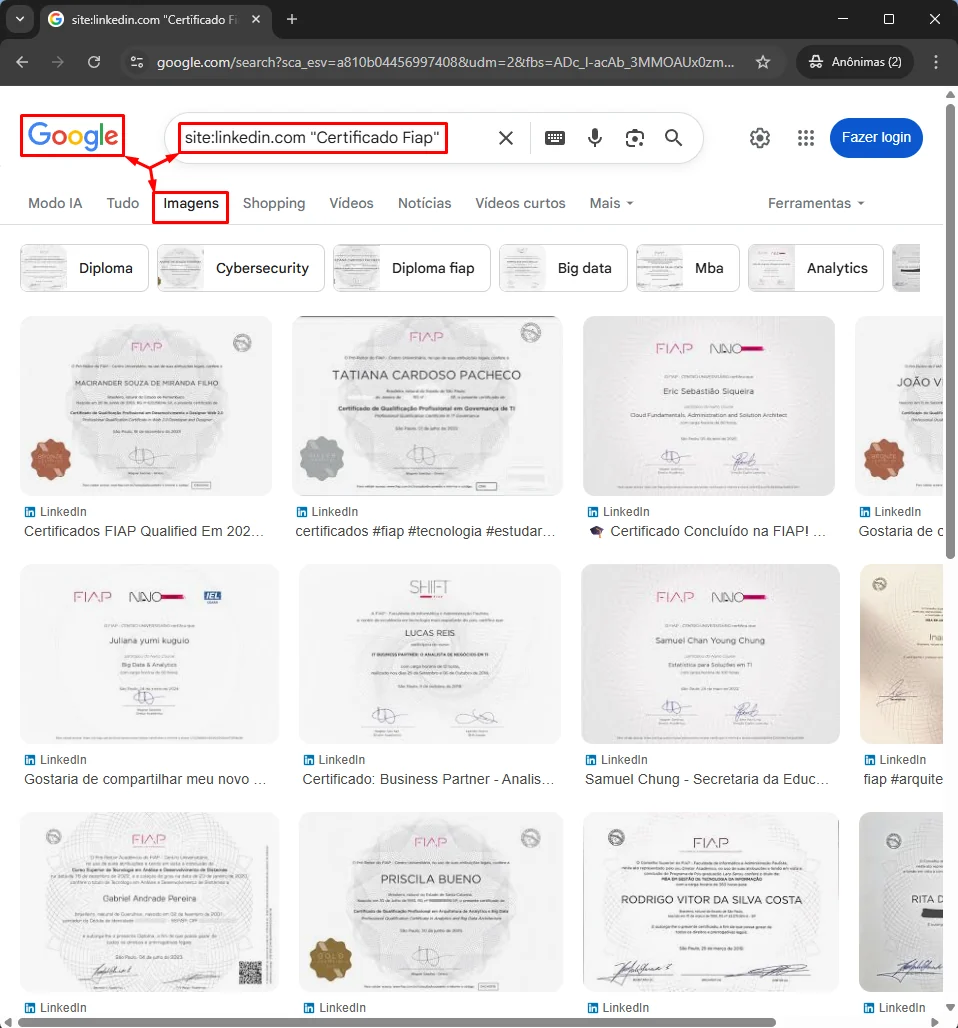Click the Google logo
The height and width of the screenshot is (1028, 958).
(73, 136)
